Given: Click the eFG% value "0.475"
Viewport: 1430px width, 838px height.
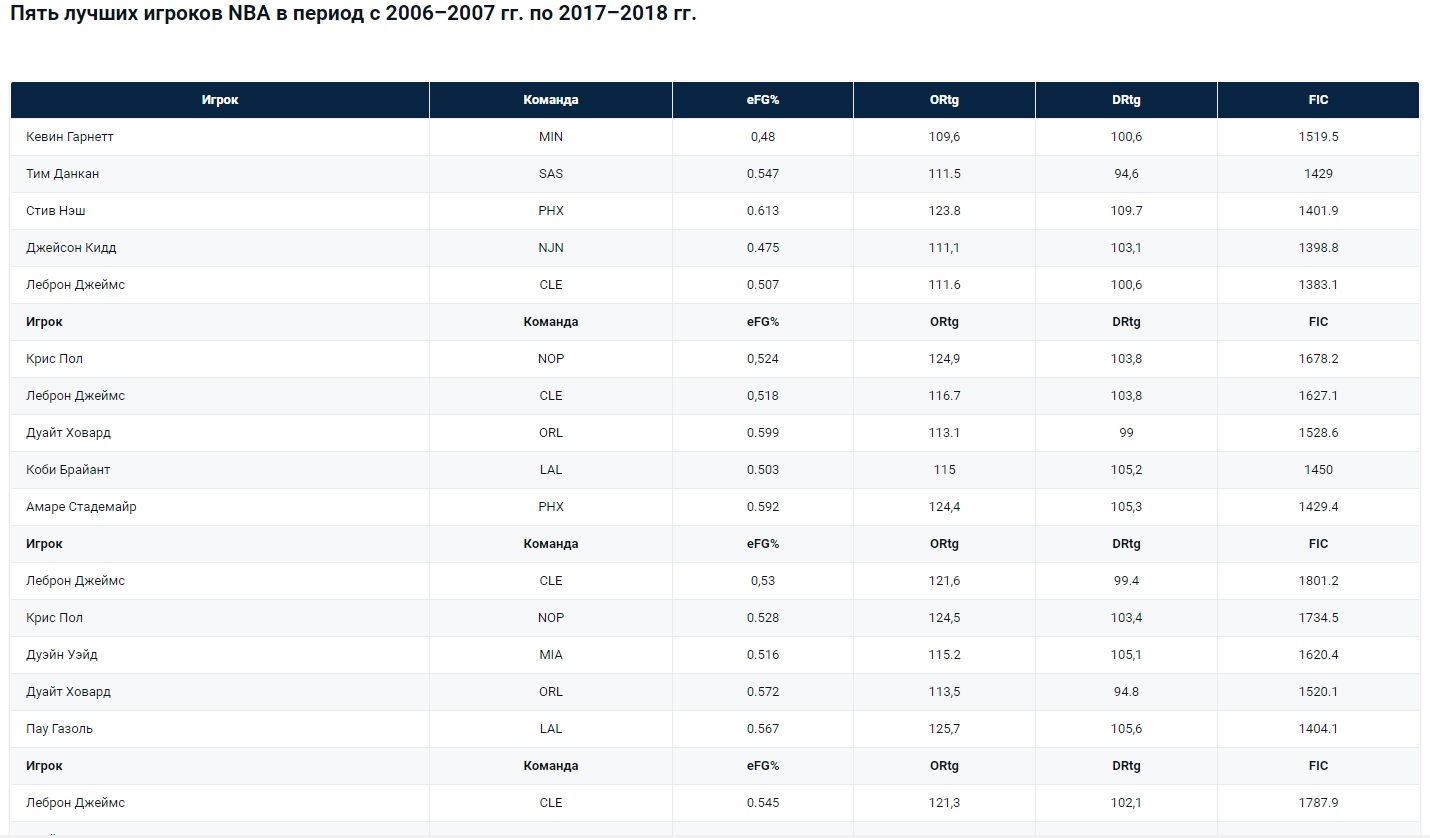Looking at the screenshot, I should (x=763, y=248).
